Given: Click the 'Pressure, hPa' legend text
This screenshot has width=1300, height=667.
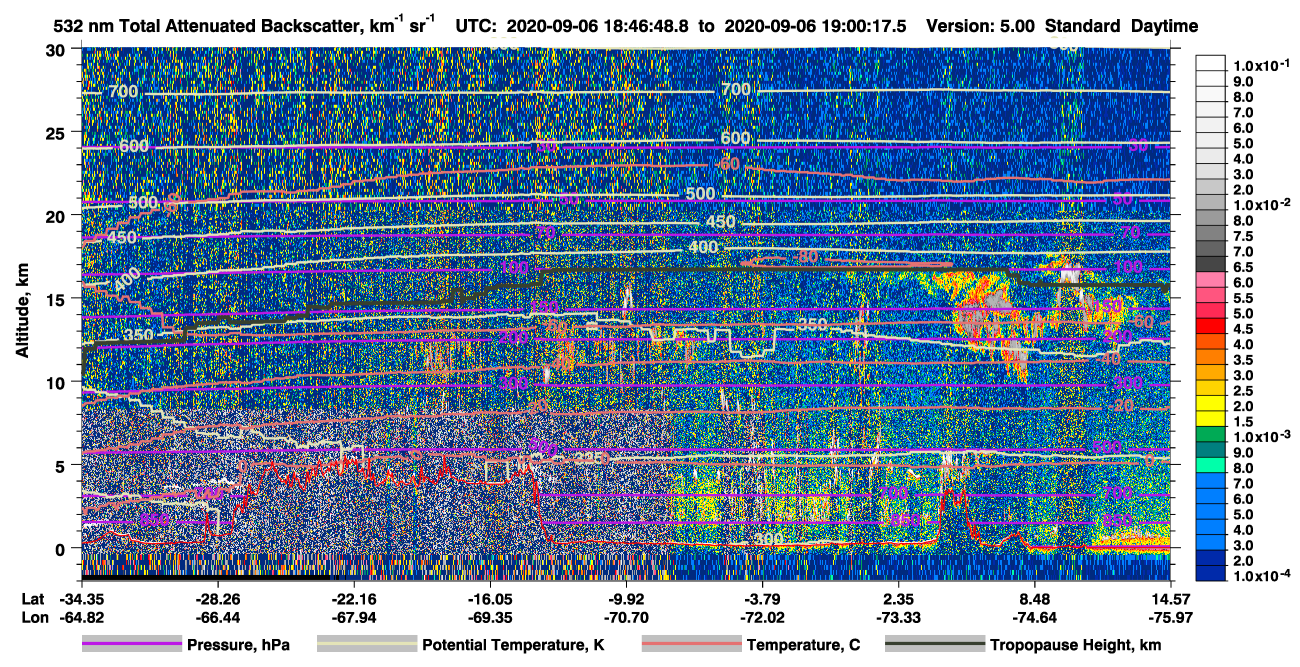Looking at the screenshot, I should (x=238, y=646).
